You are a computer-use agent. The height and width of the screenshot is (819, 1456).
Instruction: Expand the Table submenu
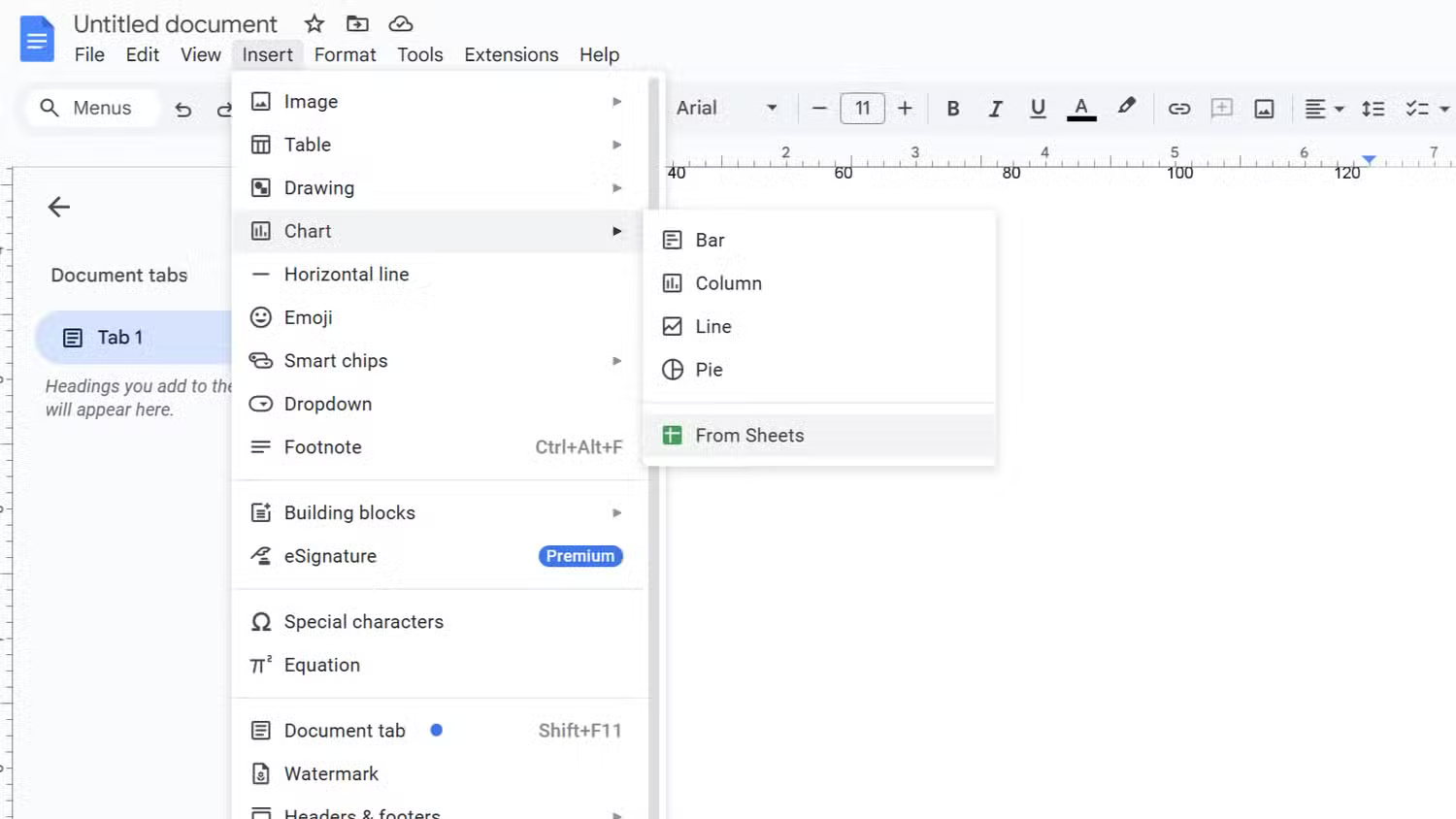tap(439, 145)
